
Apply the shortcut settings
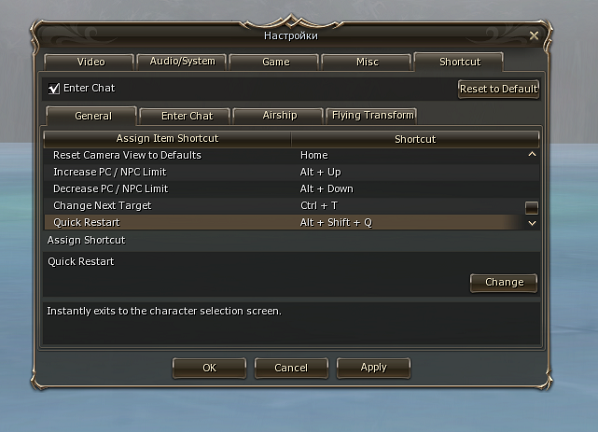374,368
